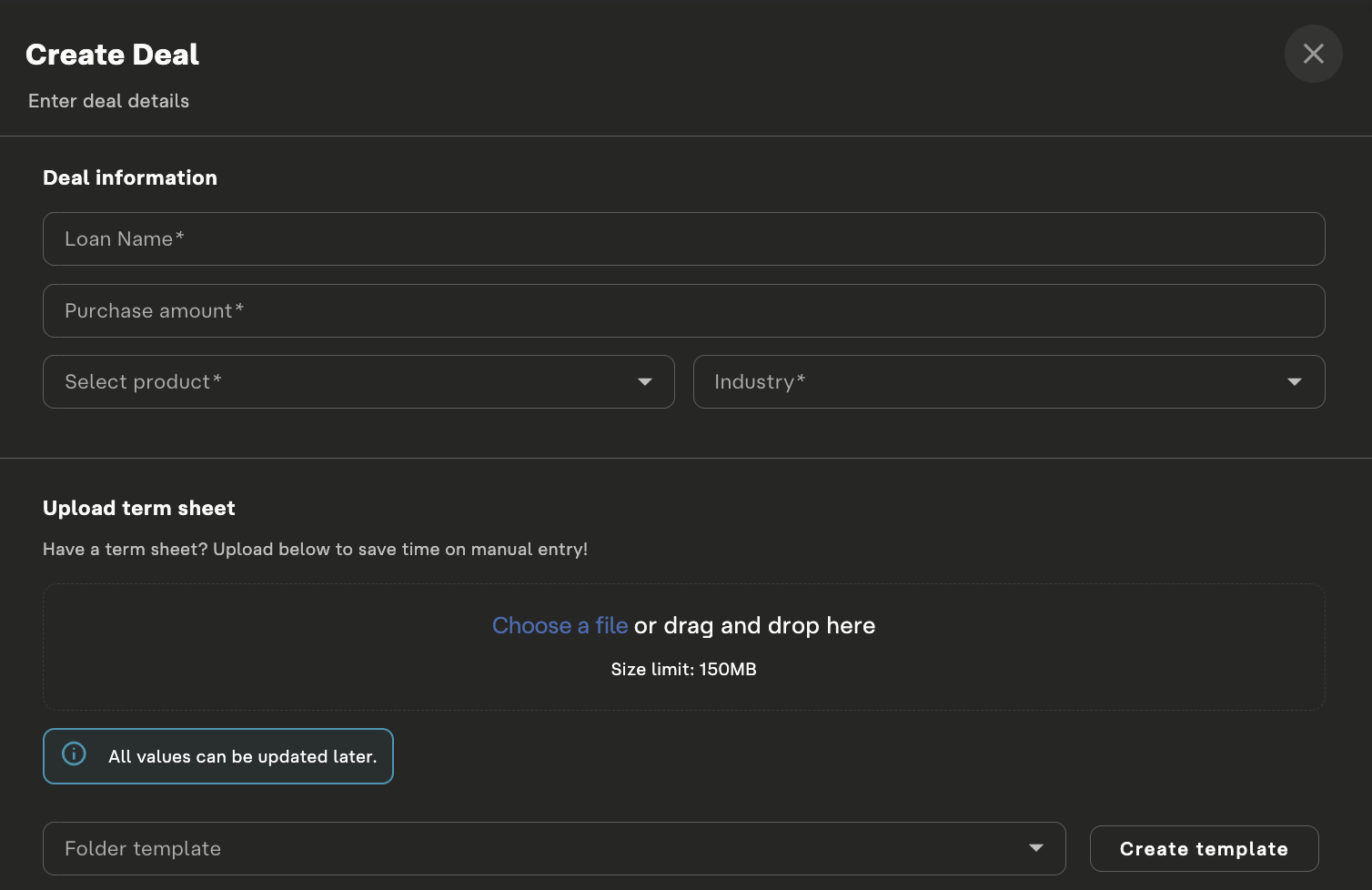
Task: Click the Select product dropdown arrow
Action: (x=644, y=382)
